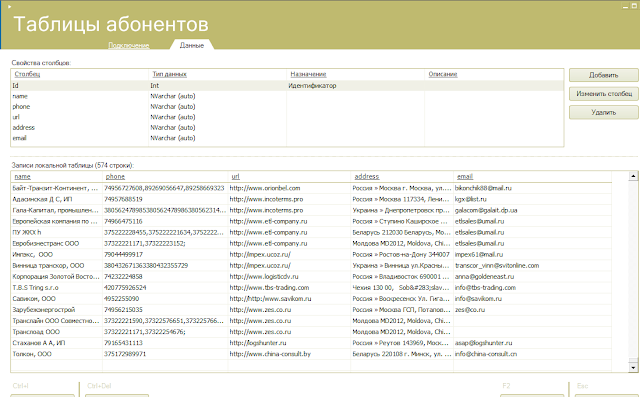Sort records by url header
640x397 pixels.
pyautogui.click(x=236, y=176)
